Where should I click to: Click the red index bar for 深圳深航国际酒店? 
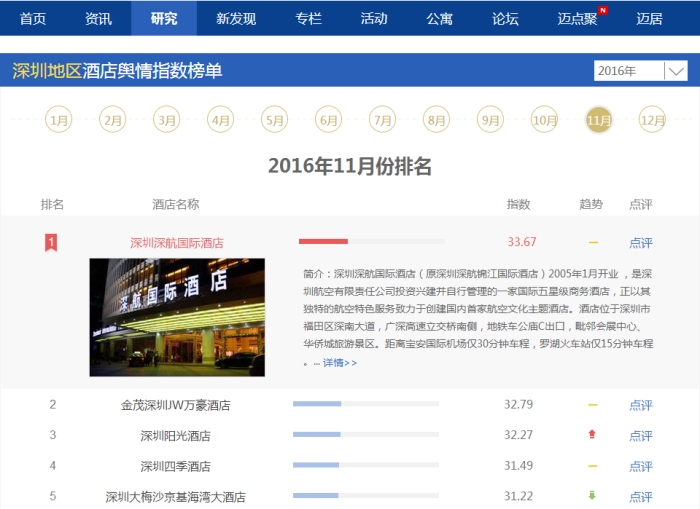pos(323,242)
